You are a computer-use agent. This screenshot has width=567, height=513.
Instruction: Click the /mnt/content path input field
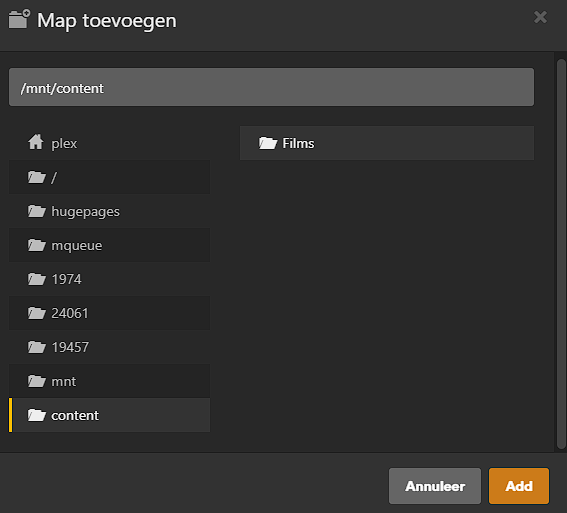coord(271,87)
